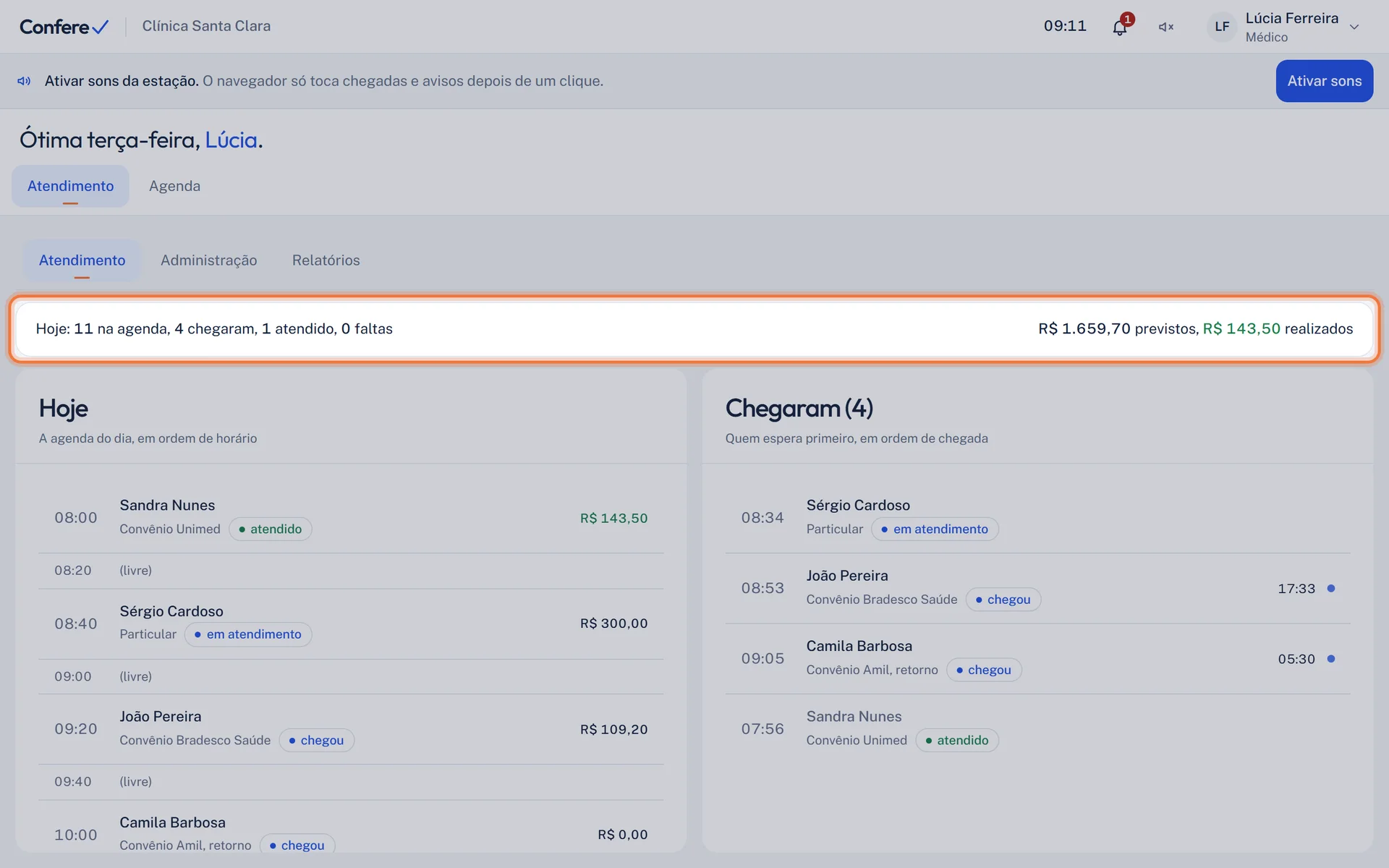Click the Ativar sons button
Image resolution: width=1389 pixels, height=868 pixels.
coord(1324,81)
